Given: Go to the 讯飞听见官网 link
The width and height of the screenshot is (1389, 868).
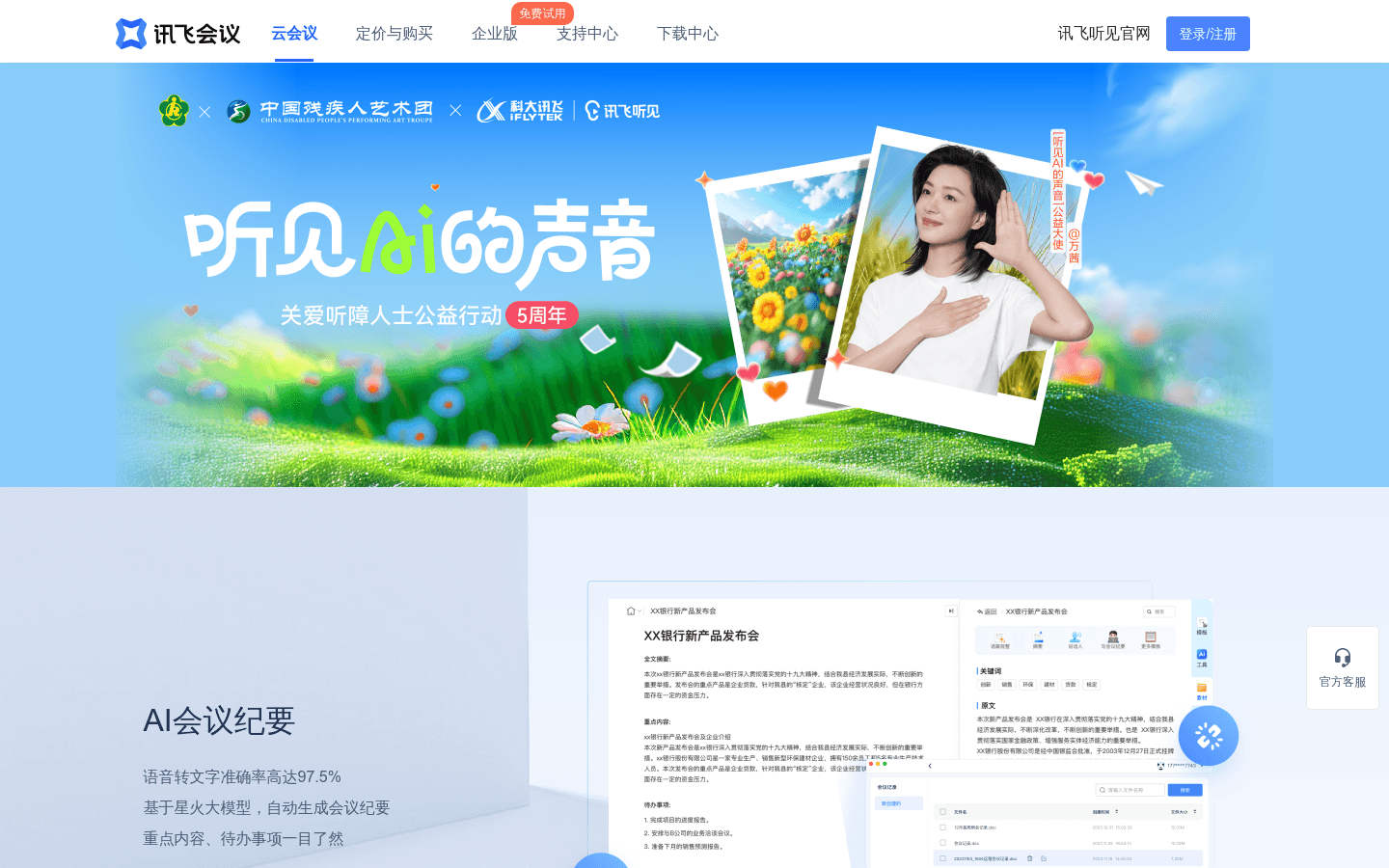Looking at the screenshot, I should (1103, 34).
